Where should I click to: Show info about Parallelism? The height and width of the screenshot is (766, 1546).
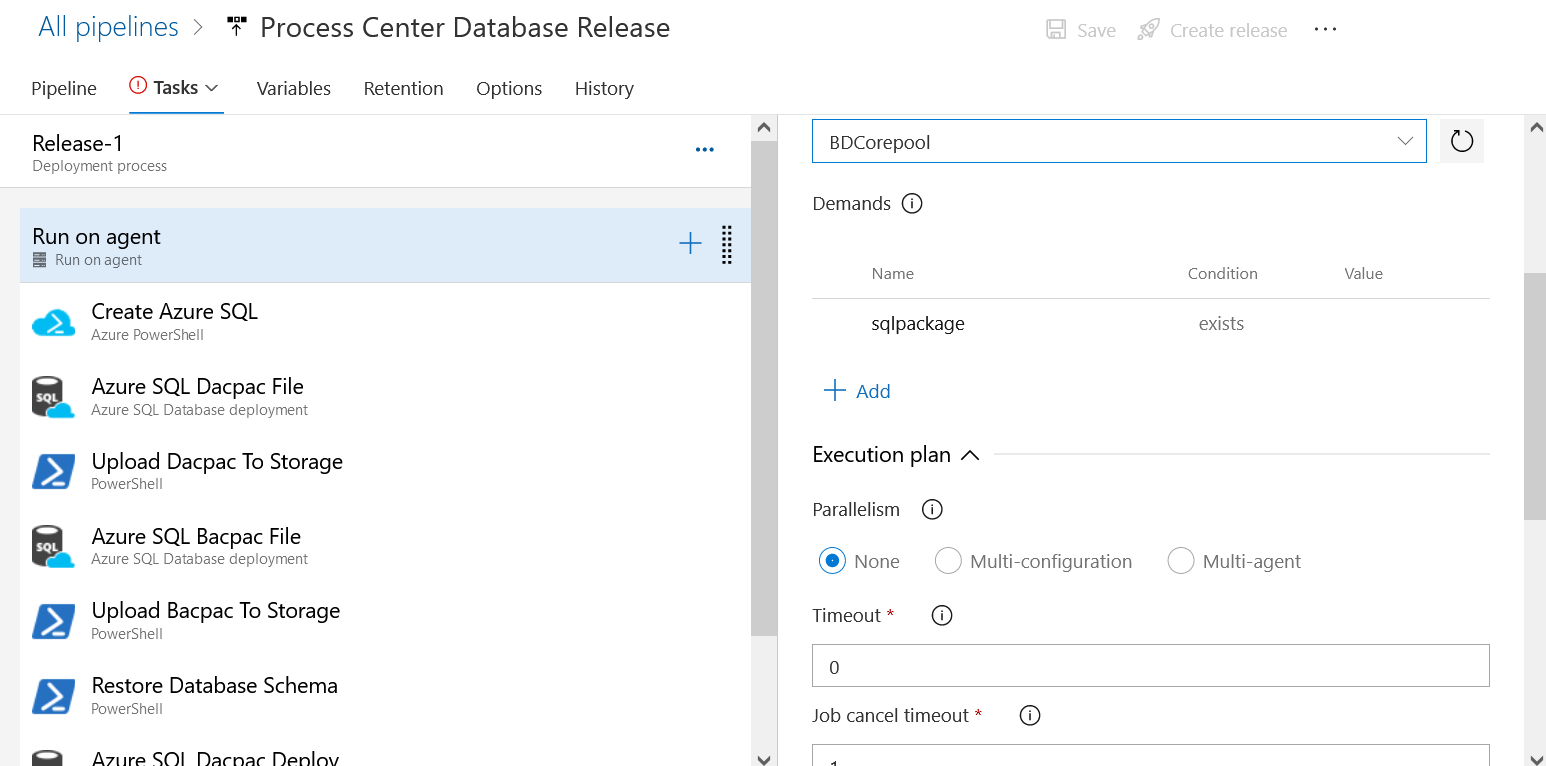[932, 510]
